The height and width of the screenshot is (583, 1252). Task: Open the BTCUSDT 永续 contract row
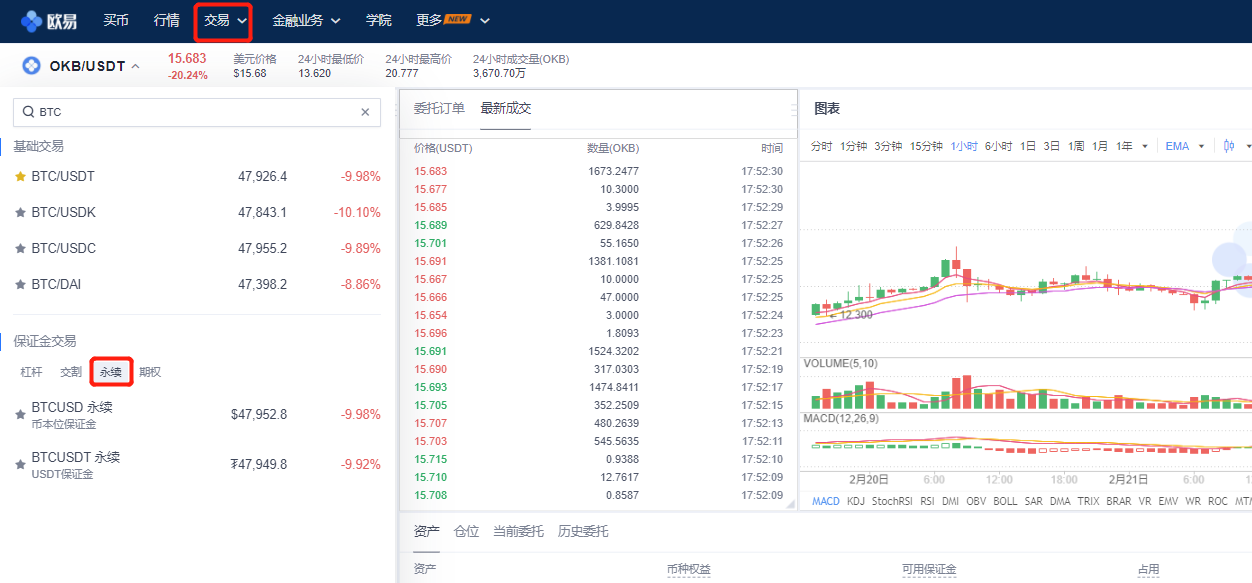tap(197, 465)
